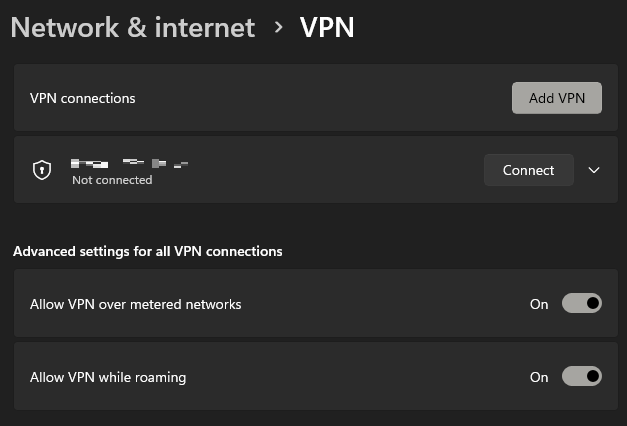Click Allow VPN over metered networks label

pos(136,304)
